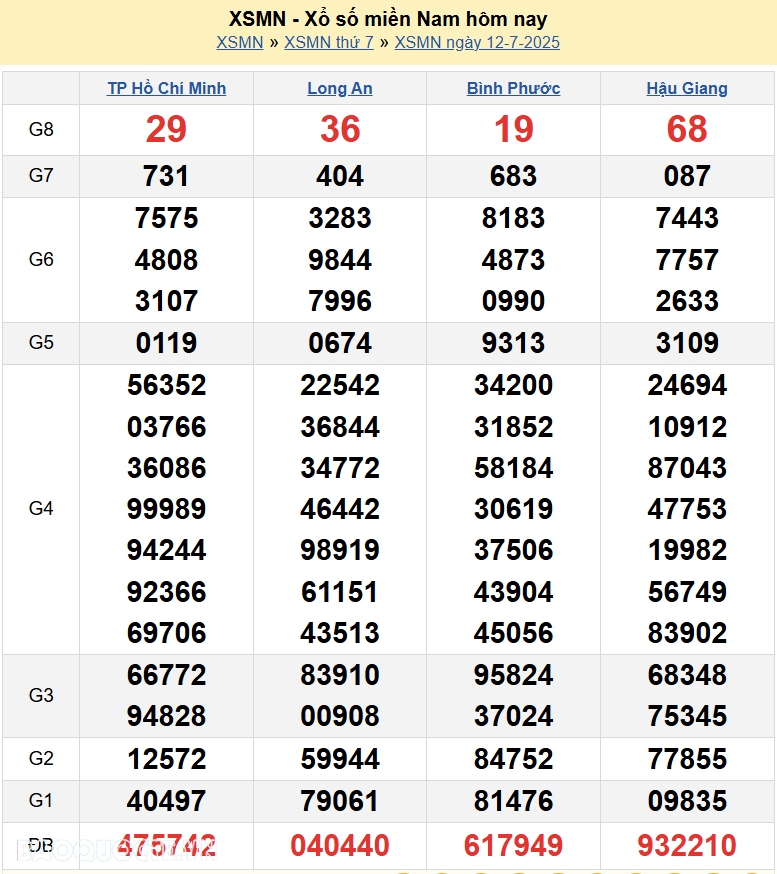Open the XSMN thứ 7 link
777x874 pixels.
pyautogui.click(x=328, y=42)
